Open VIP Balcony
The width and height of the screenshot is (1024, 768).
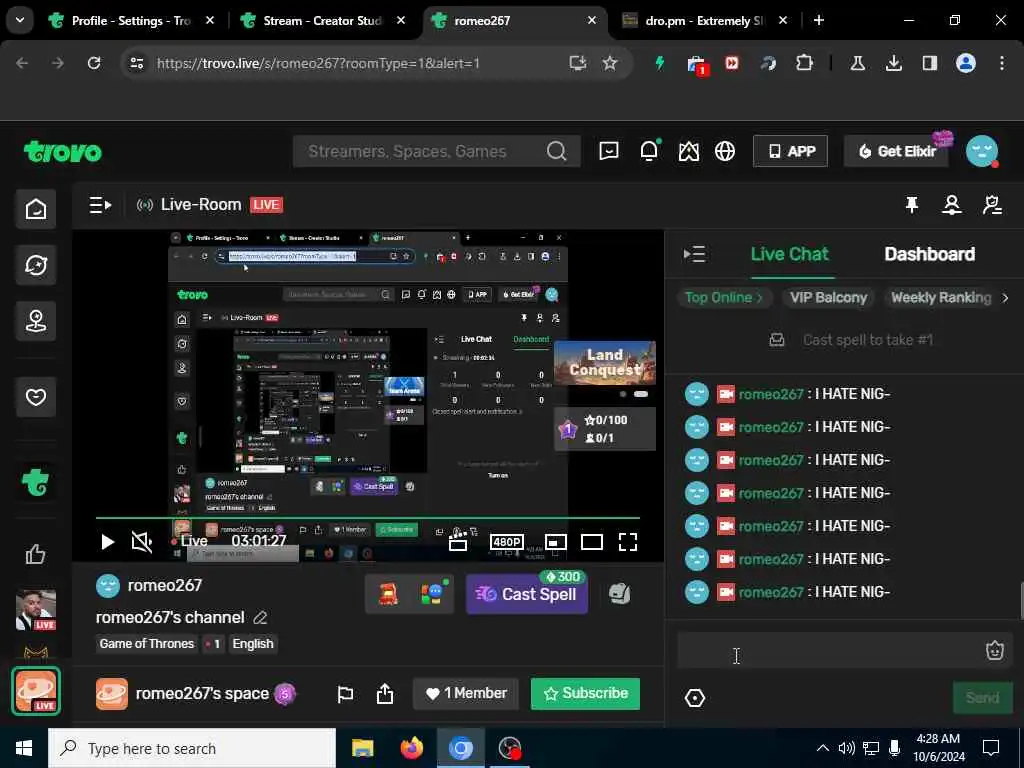pyautogui.click(x=828, y=298)
